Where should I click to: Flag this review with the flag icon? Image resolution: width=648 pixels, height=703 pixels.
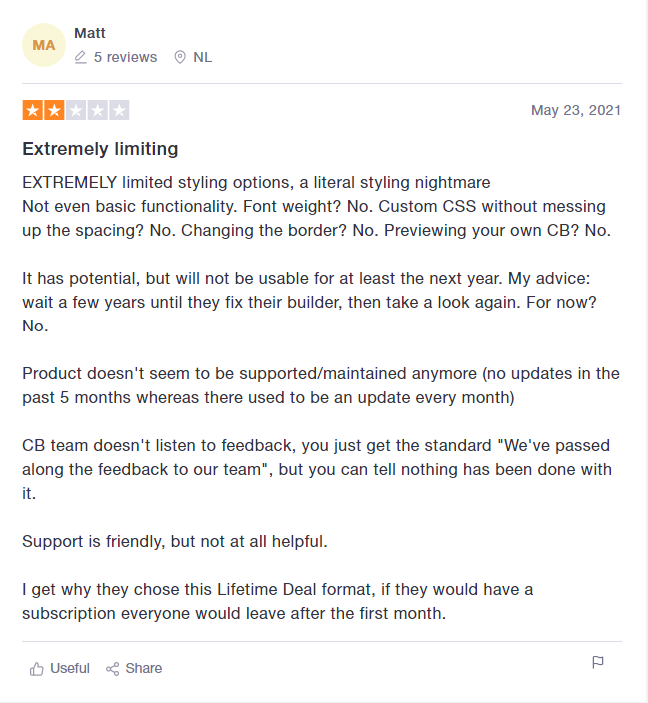pyautogui.click(x=598, y=662)
